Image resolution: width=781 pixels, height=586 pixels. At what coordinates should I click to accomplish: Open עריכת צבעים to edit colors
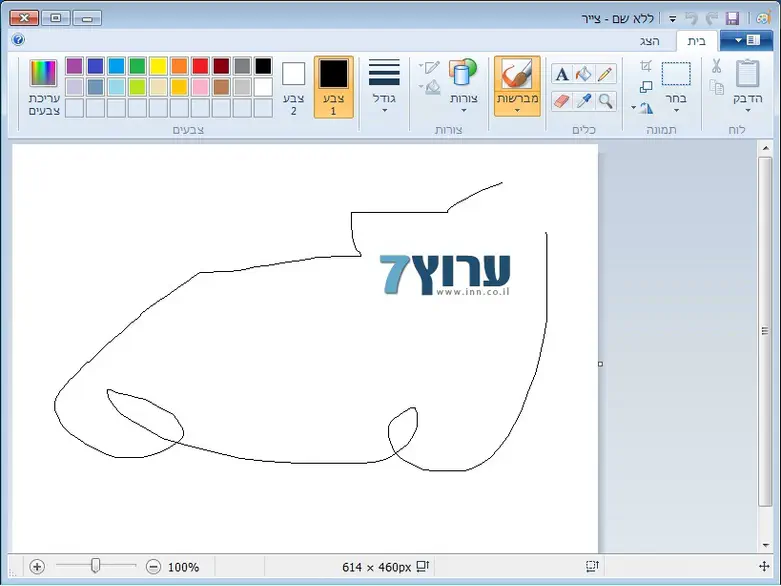pyautogui.click(x=44, y=87)
